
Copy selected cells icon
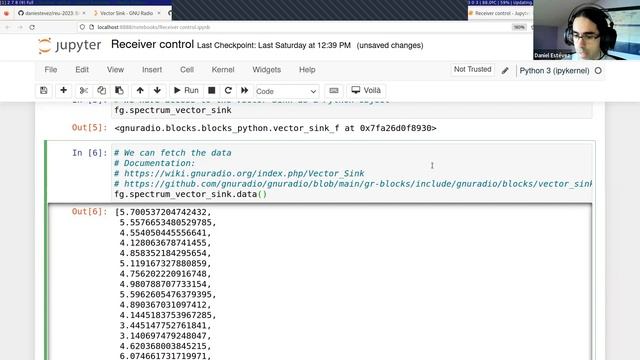point(101,91)
